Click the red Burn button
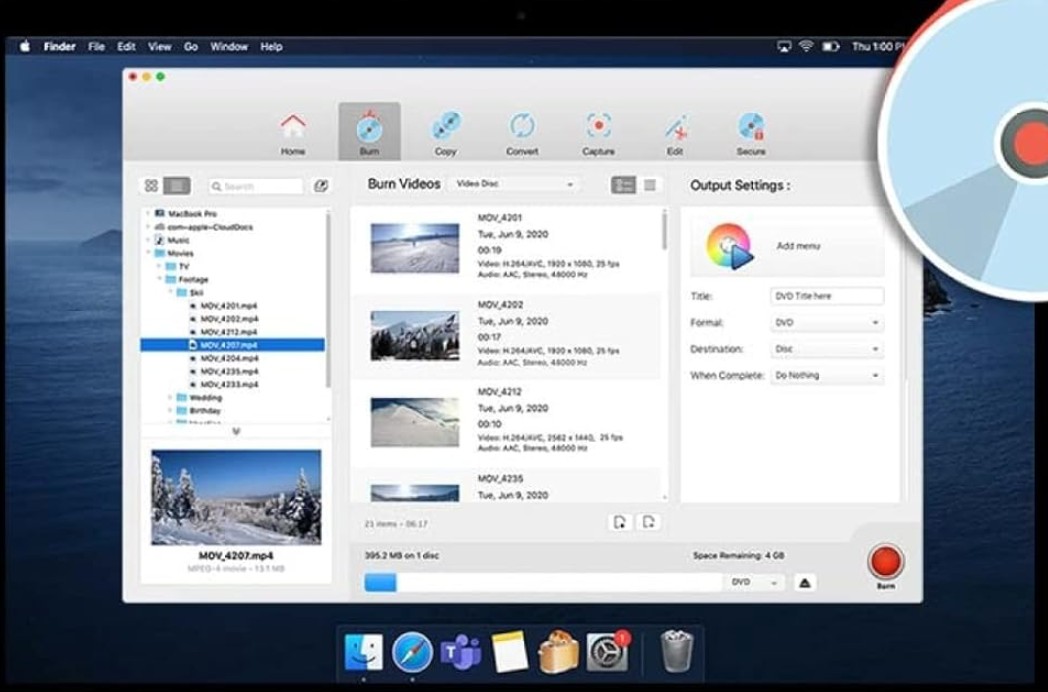This screenshot has width=1048, height=692. 886,562
